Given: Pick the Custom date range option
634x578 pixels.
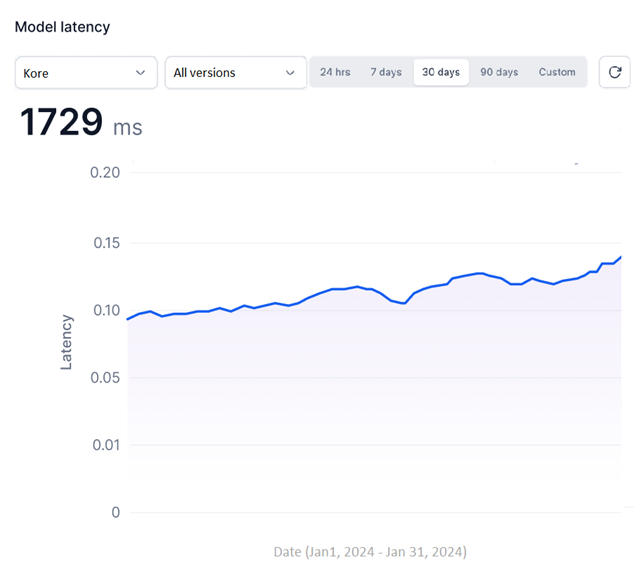Looking at the screenshot, I should pos(557,73).
